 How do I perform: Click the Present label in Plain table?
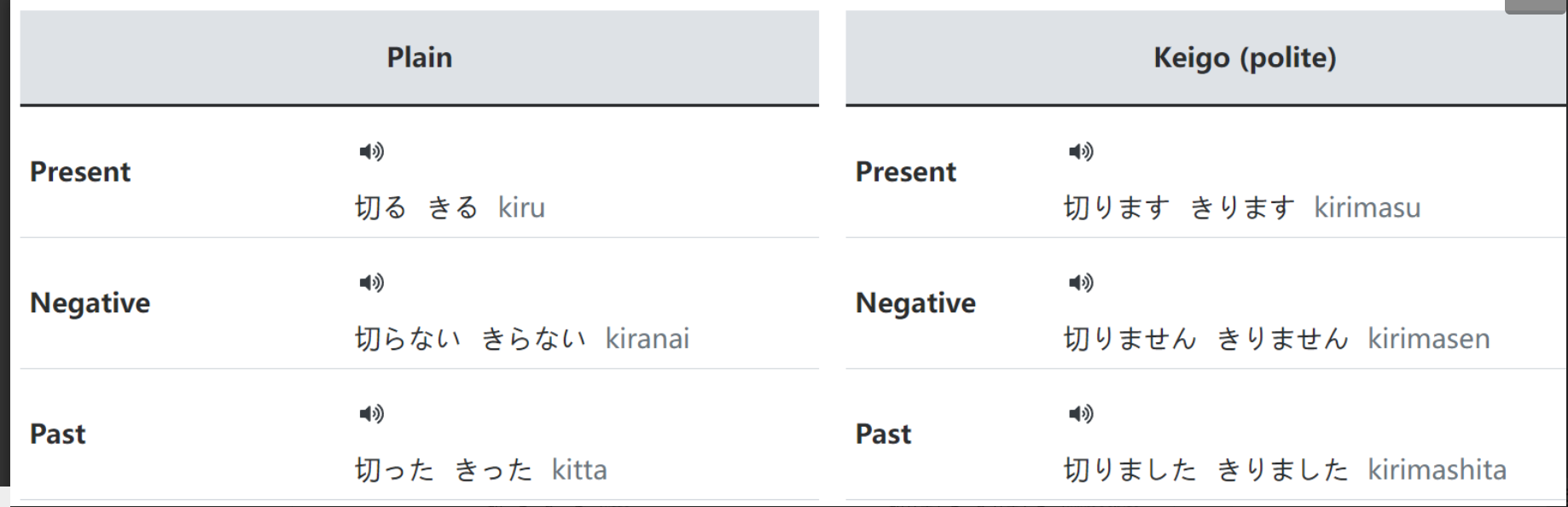pyautogui.click(x=80, y=172)
